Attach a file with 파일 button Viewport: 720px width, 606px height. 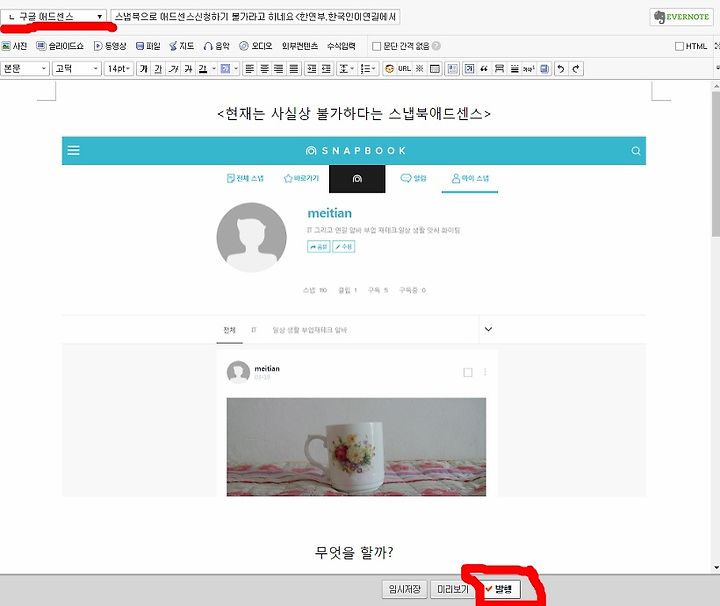click(x=148, y=46)
